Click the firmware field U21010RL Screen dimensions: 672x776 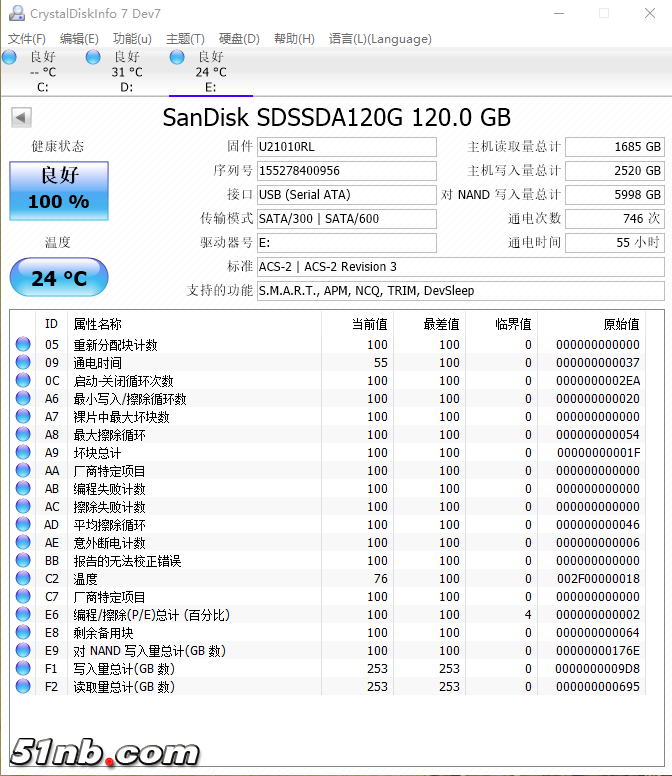[347, 147]
